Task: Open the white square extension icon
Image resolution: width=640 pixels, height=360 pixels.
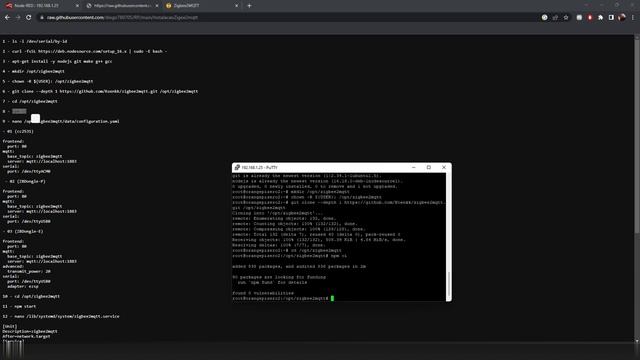Action: tap(579, 18)
